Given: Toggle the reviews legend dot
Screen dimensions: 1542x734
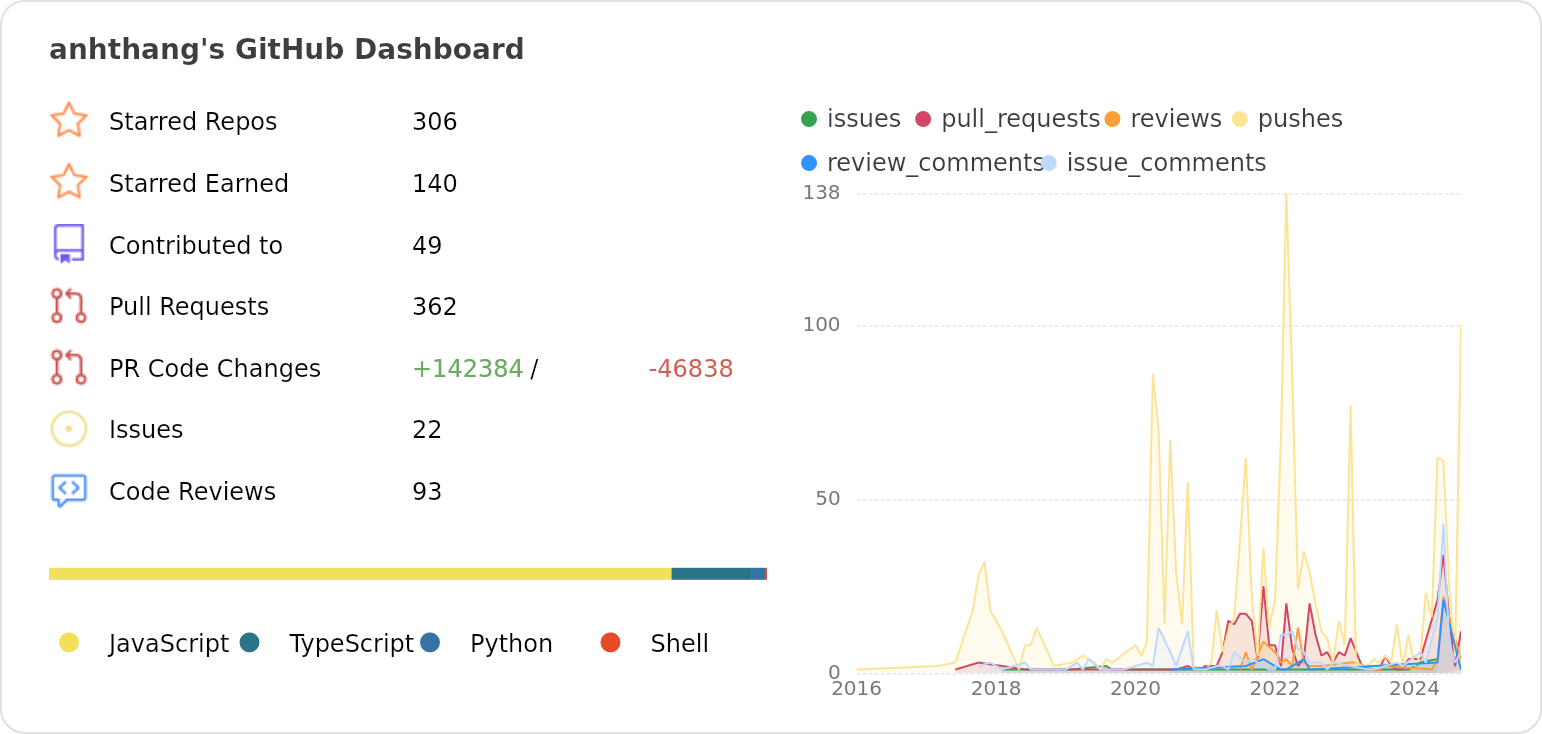Looking at the screenshot, I should 1113,119.
